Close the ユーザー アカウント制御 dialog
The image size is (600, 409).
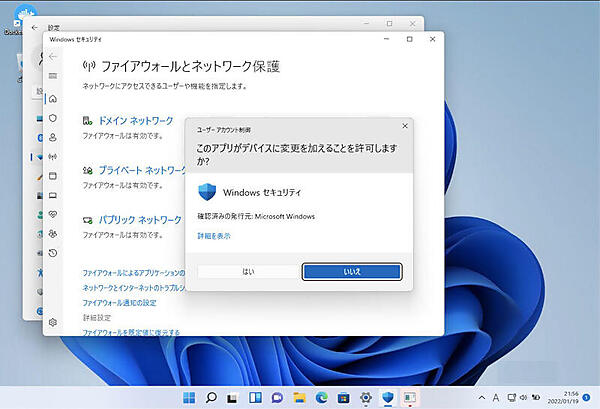404,126
